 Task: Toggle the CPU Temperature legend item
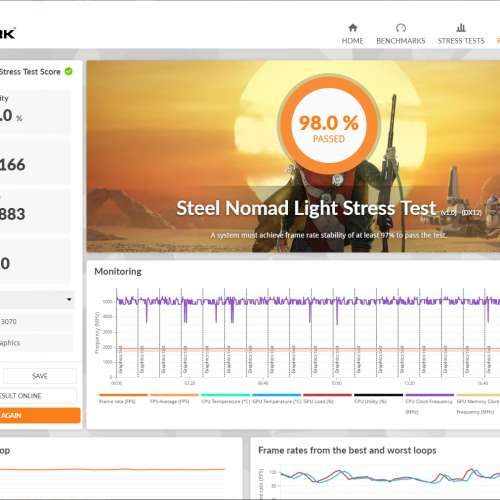225,399
